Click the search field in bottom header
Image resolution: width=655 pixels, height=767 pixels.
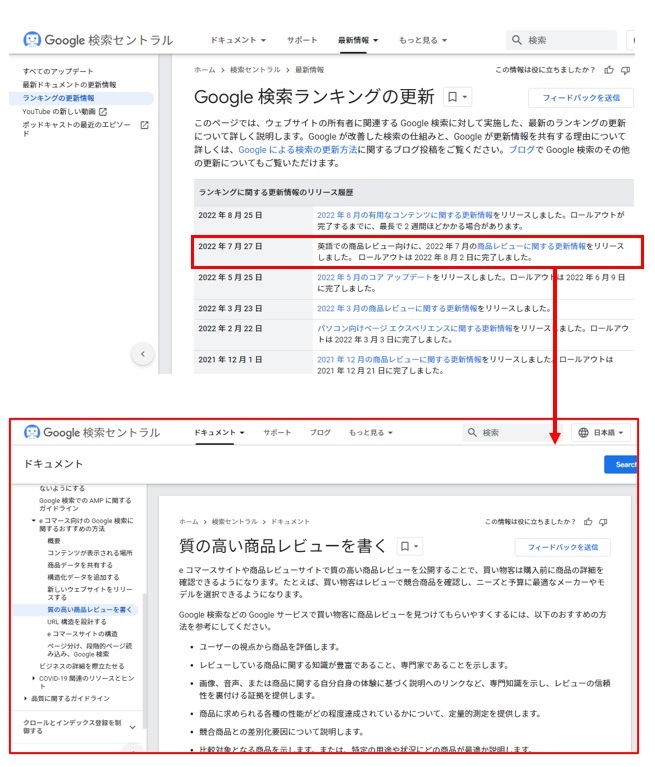point(513,432)
